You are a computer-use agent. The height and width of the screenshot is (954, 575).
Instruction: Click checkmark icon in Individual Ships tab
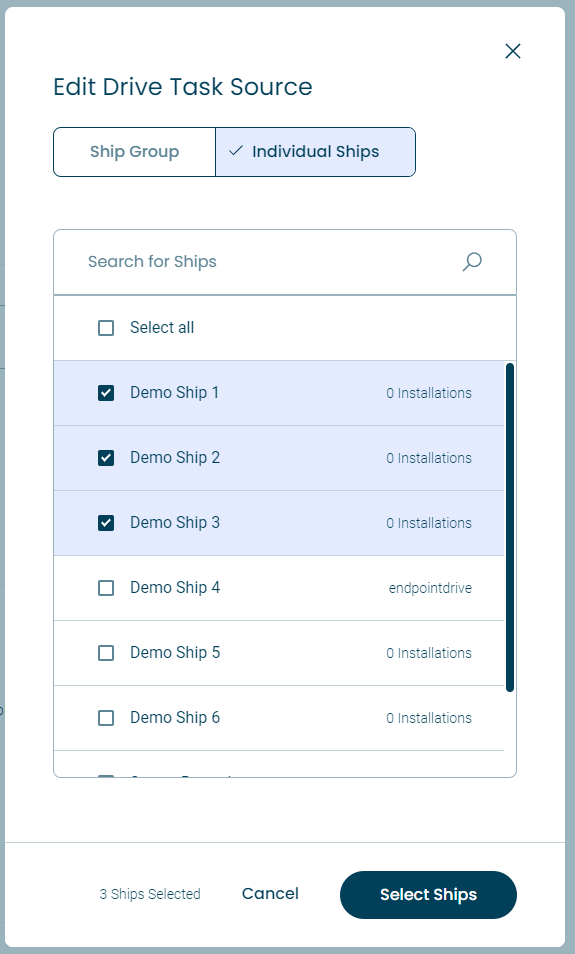pyautogui.click(x=236, y=151)
